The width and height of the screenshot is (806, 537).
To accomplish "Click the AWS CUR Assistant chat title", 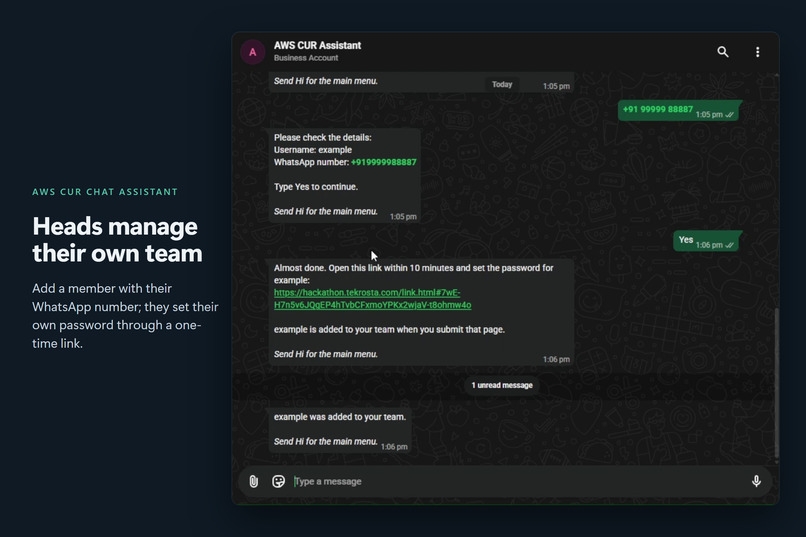I will coord(317,45).
